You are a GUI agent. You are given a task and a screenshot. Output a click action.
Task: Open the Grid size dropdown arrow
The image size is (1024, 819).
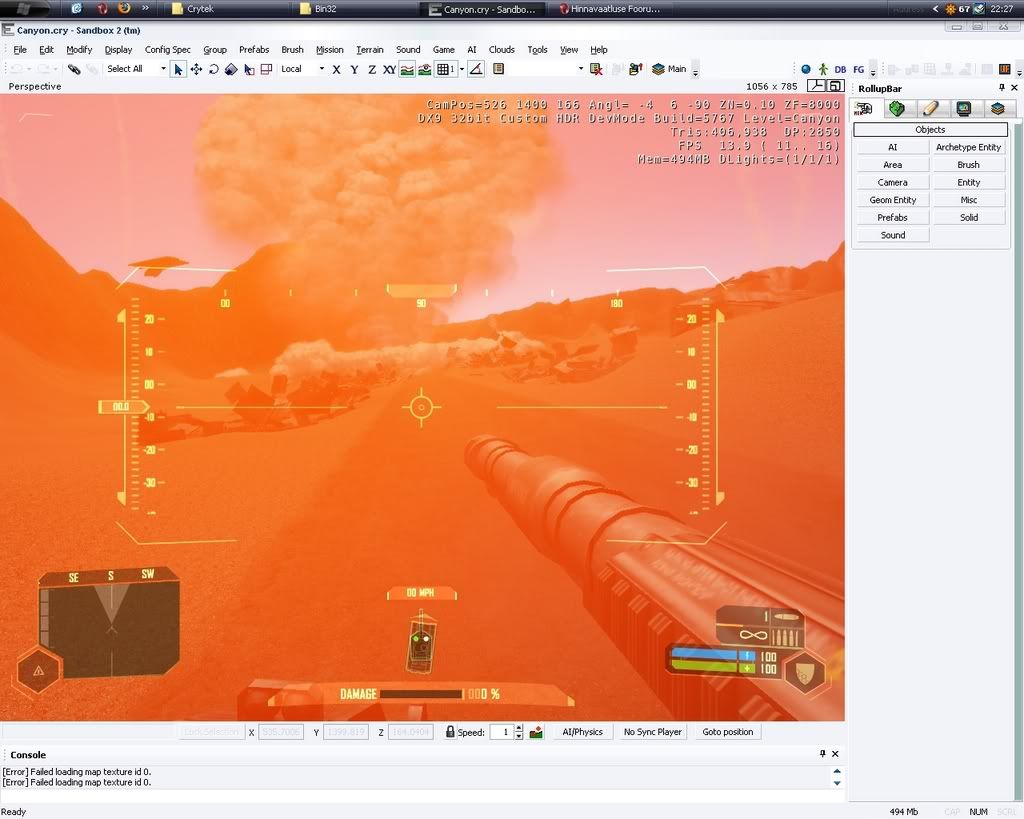click(x=462, y=69)
